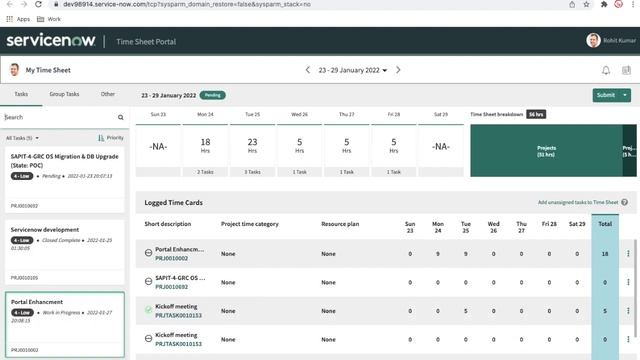Go to previous week arrow
Screen dimensions: 640x360
click(x=308, y=70)
